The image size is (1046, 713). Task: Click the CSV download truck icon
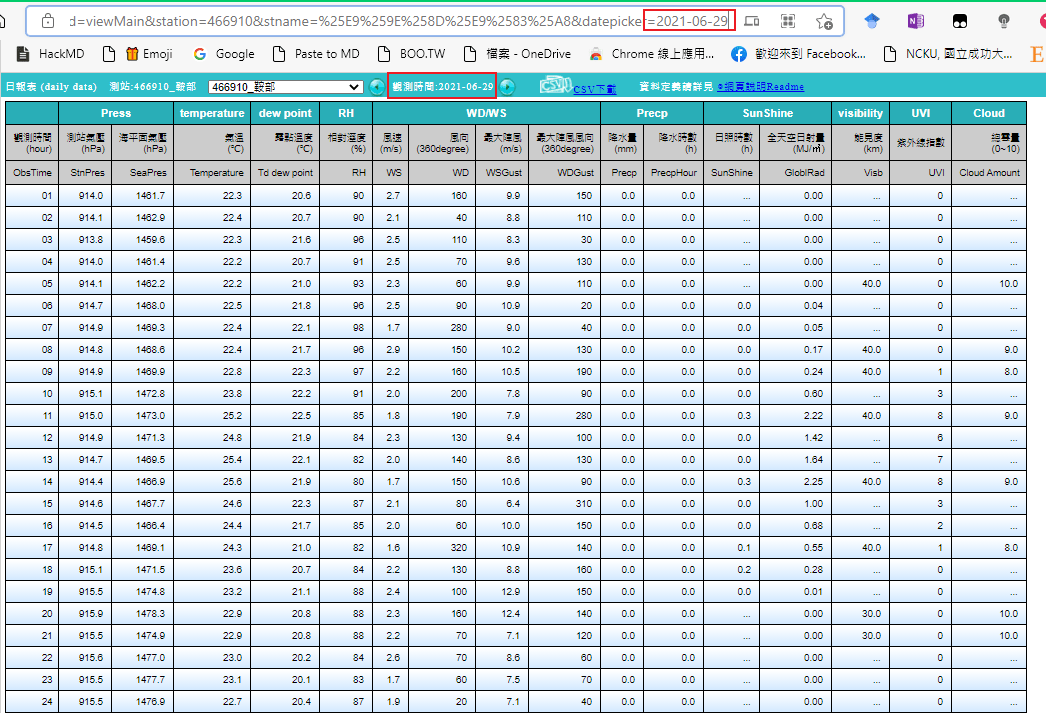(x=555, y=86)
